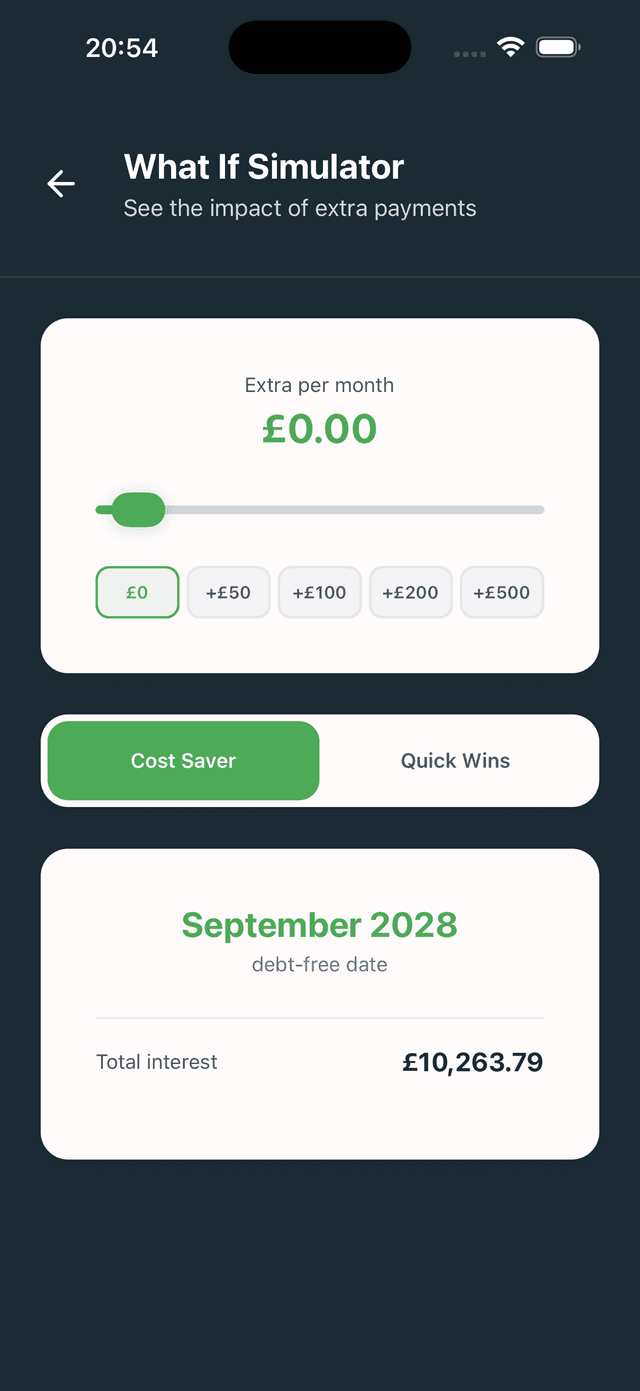The image size is (640, 1391).
Task: Tap the What If Simulator title
Action: point(264,167)
